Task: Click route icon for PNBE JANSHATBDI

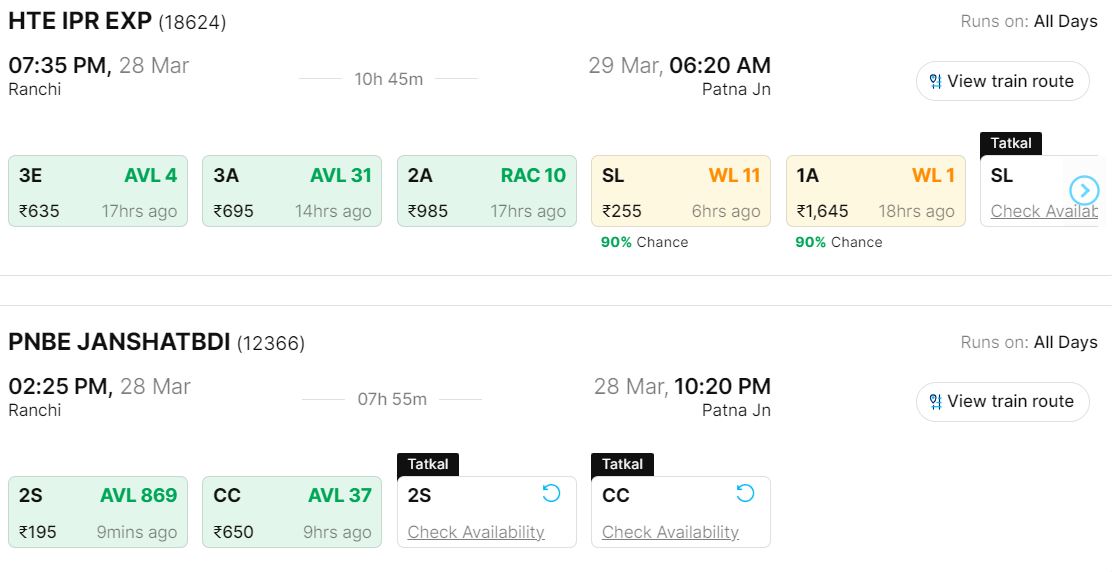Action: pyautogui.click(x=935, y=402)
